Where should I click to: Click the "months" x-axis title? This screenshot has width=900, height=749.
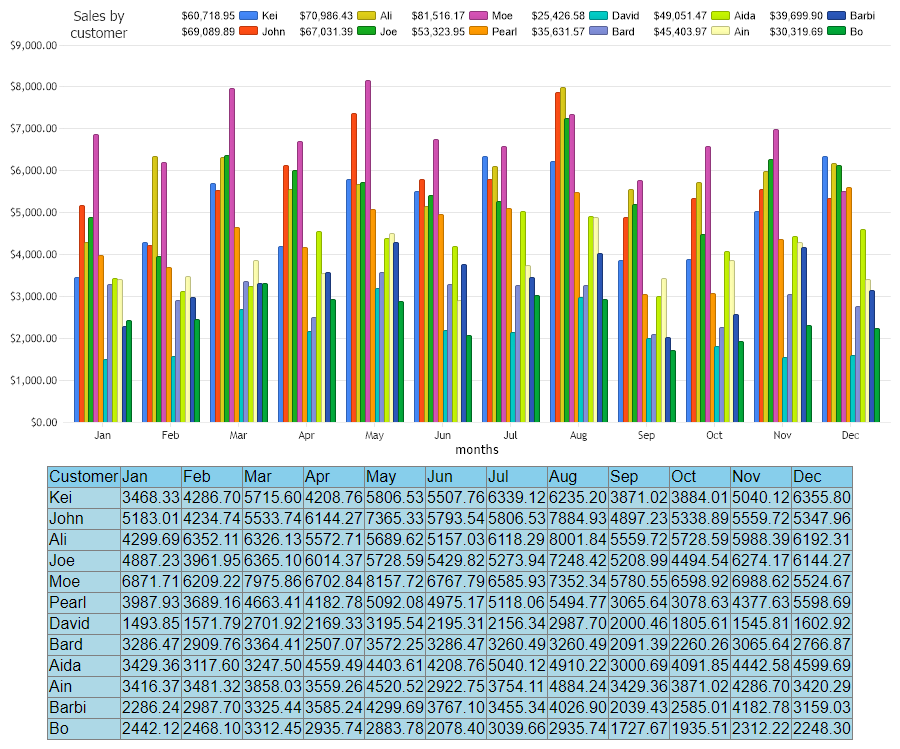pyautogui.click(x=476, y=450)
